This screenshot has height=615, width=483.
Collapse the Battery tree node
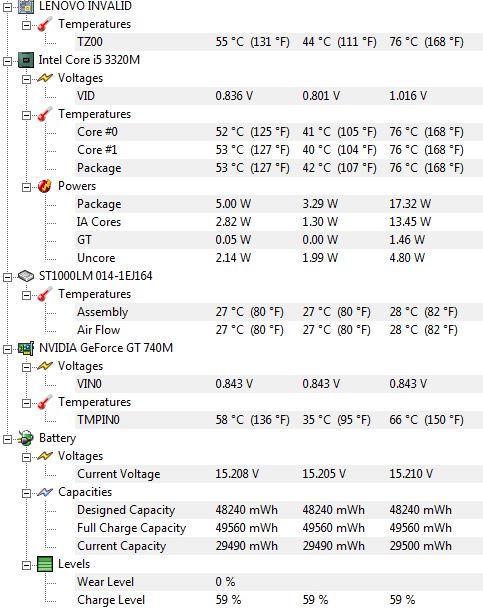[x=7, y=439]
